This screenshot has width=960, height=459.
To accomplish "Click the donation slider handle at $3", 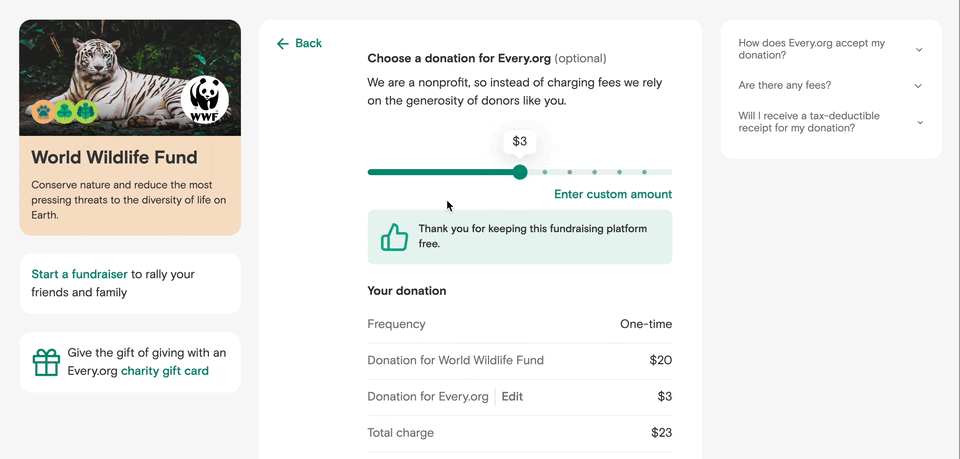I will [x=520, y=172].
